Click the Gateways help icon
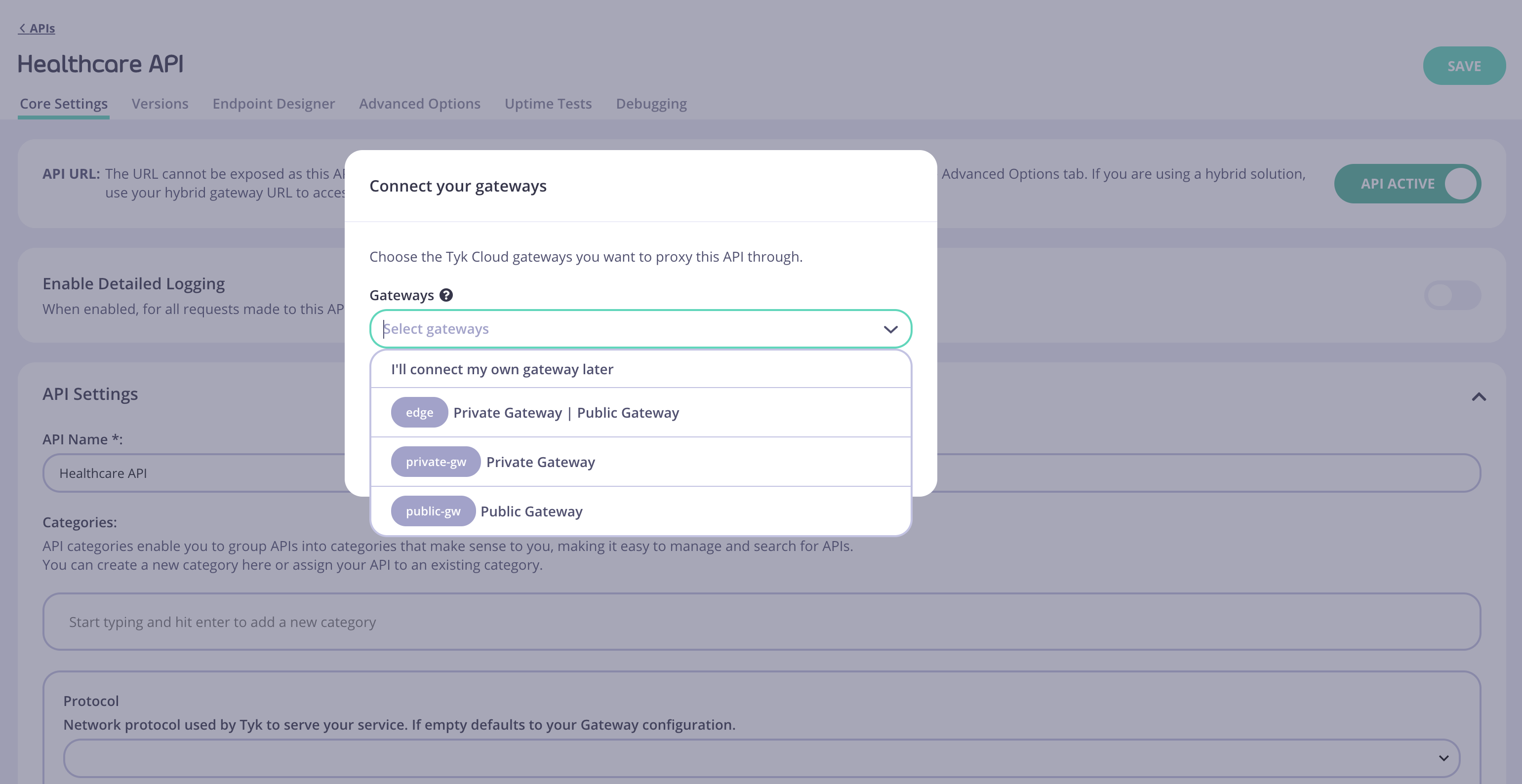Viewport: 1522px width, 784px height. (x=447, y=295)
